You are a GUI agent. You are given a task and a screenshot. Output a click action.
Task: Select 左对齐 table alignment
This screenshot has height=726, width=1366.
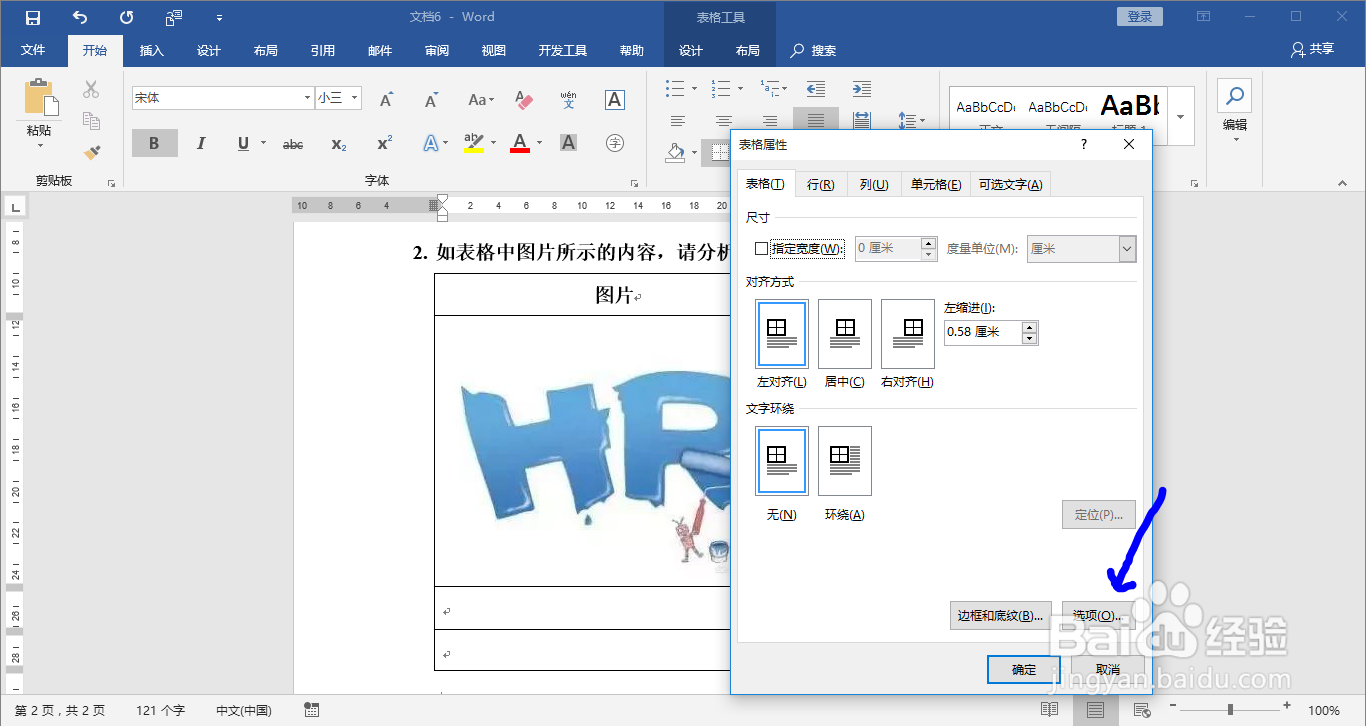[782, 333]
